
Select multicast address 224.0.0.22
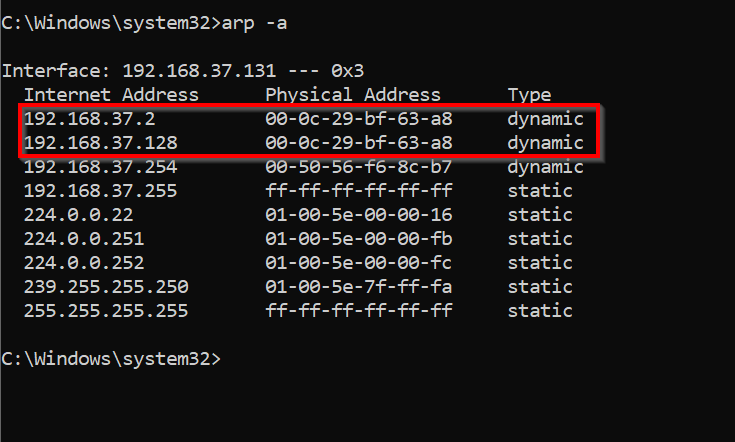click(79, 215)
